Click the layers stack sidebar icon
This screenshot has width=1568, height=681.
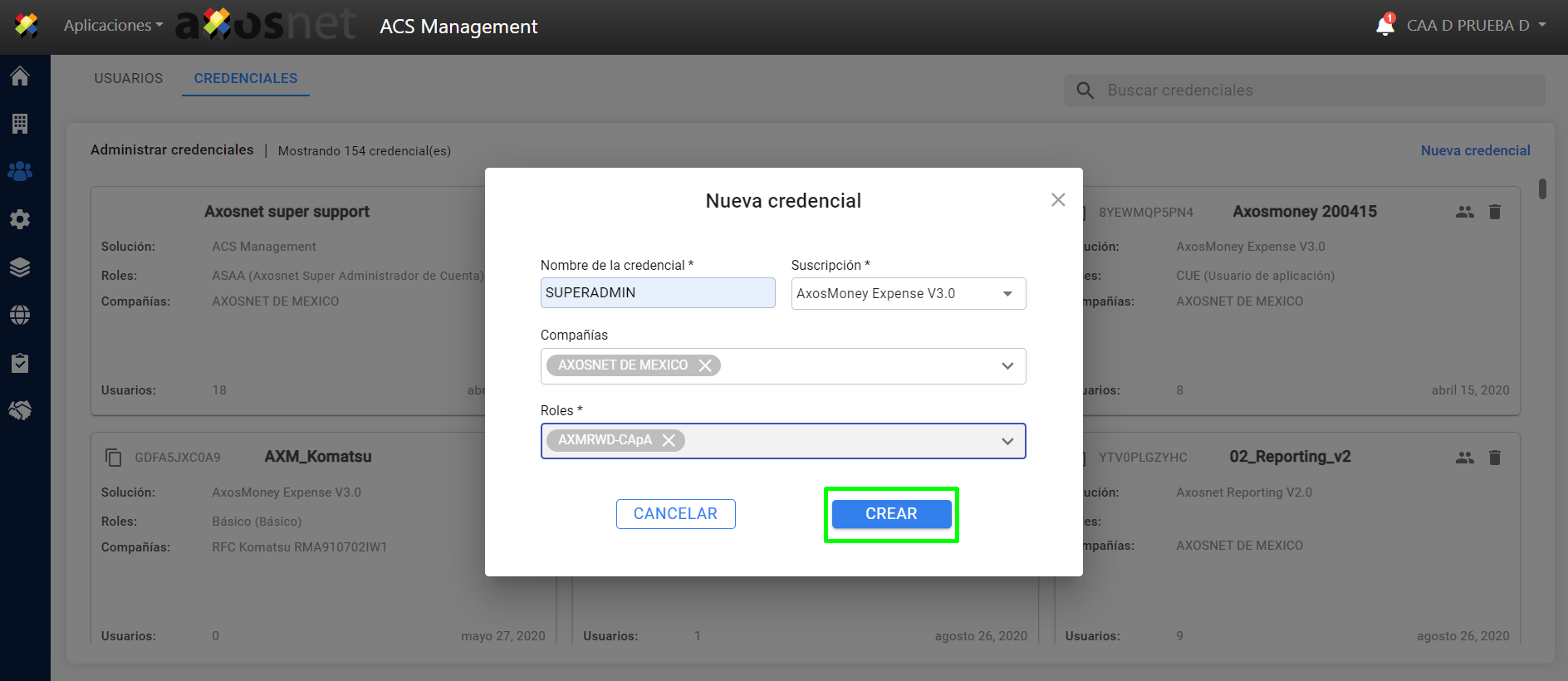pyautogui.click(x=20, y=267)
